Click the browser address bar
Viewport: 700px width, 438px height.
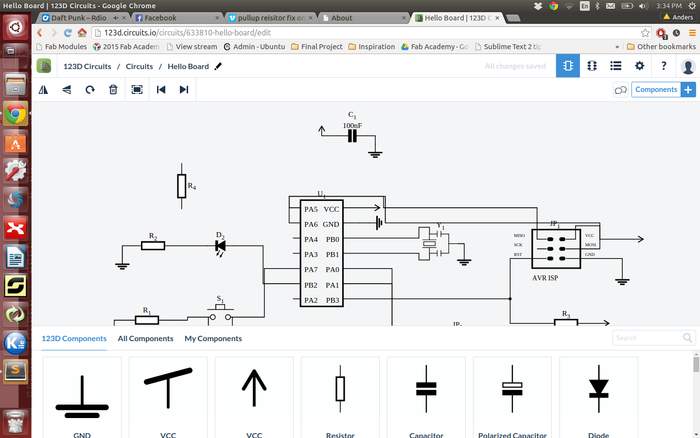click(366, 33)
